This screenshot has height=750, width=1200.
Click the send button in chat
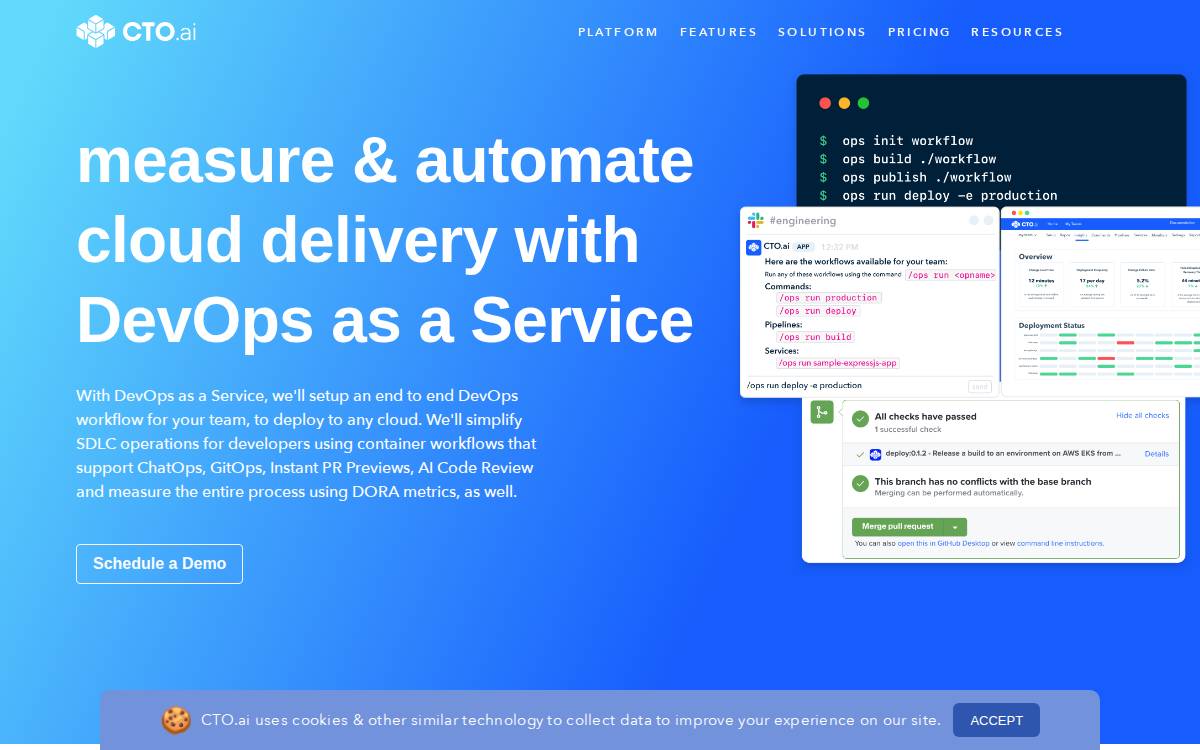pyautogui.click(x=980, y=386)
